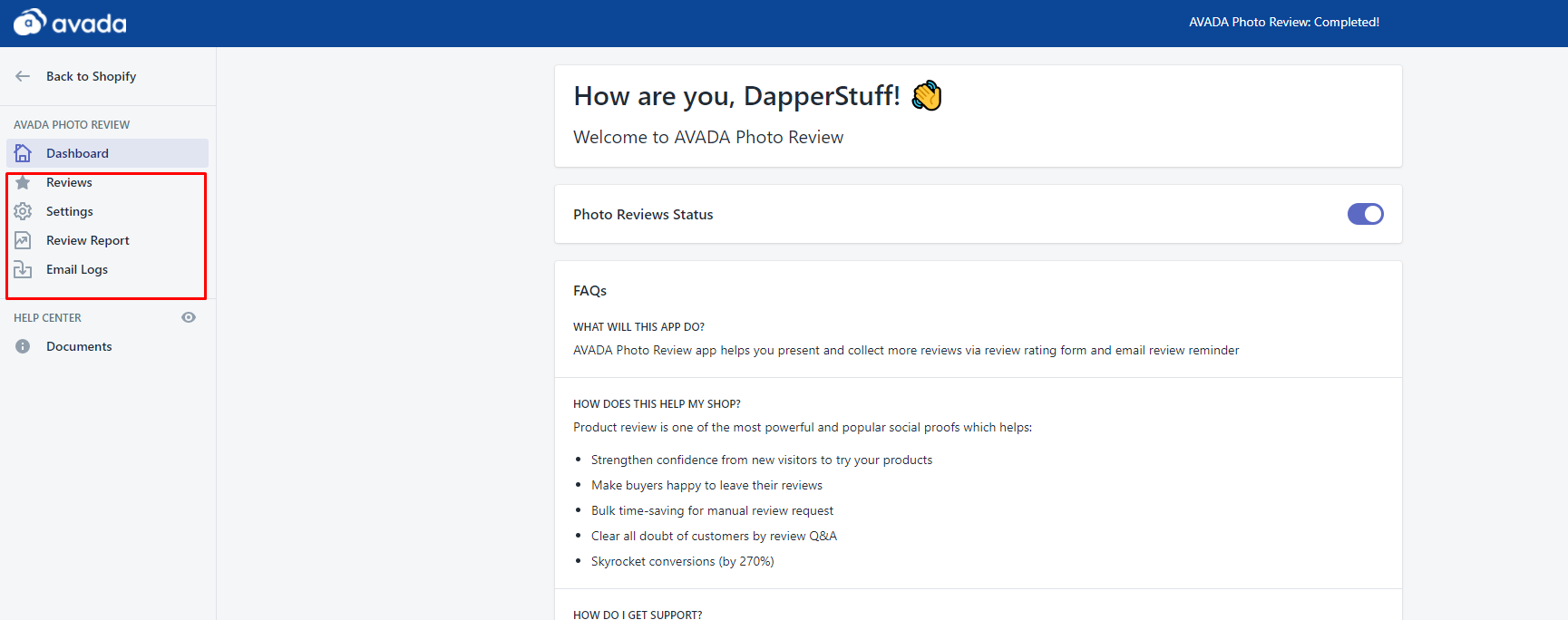Go to Settings in the sidebar

107,211
